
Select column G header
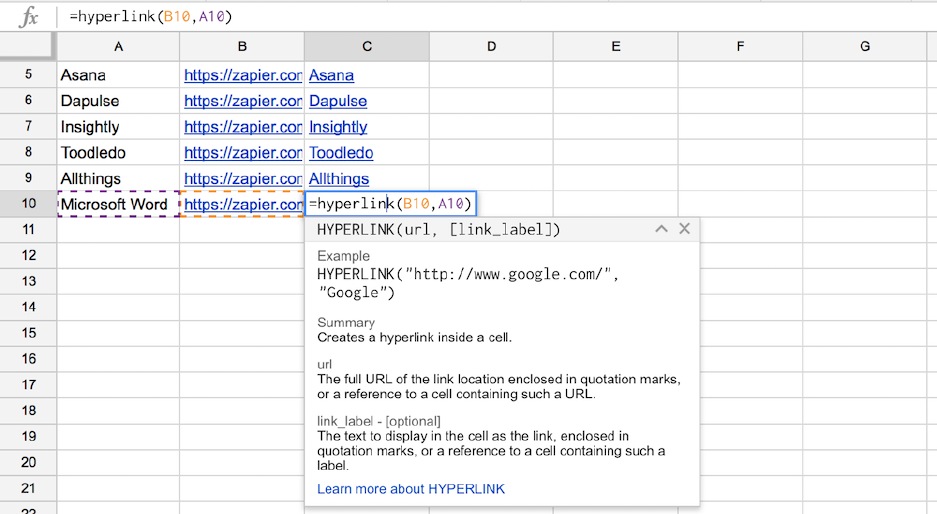[x=864, y=46]
